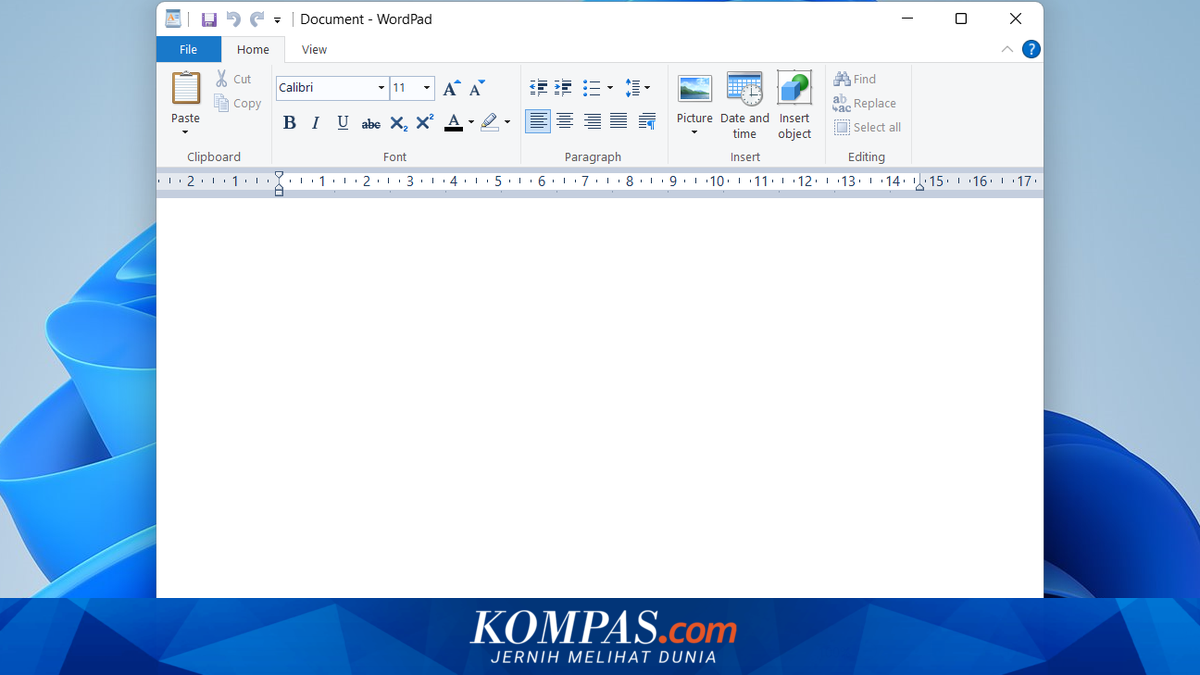Viewport: 1200px width, 675px height.
Task: Click the Insert object icon
Action: point(794,89)
